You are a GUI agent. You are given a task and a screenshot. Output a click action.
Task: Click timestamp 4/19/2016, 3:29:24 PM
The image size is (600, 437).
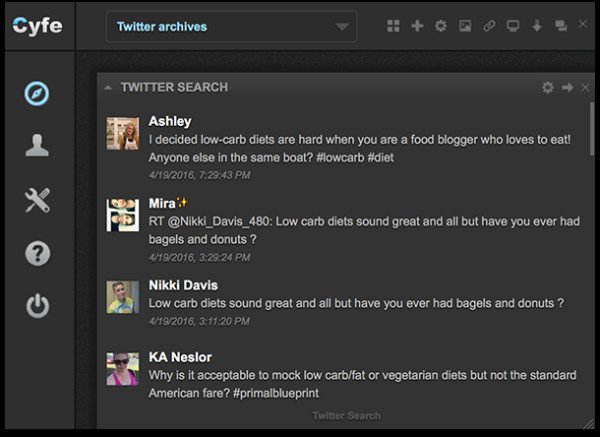point(200,257)
